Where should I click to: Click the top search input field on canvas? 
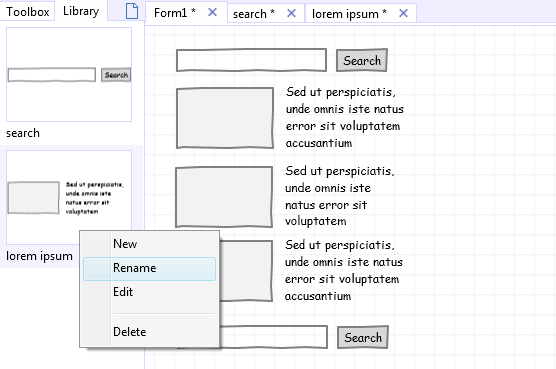(x=251, y=60)
